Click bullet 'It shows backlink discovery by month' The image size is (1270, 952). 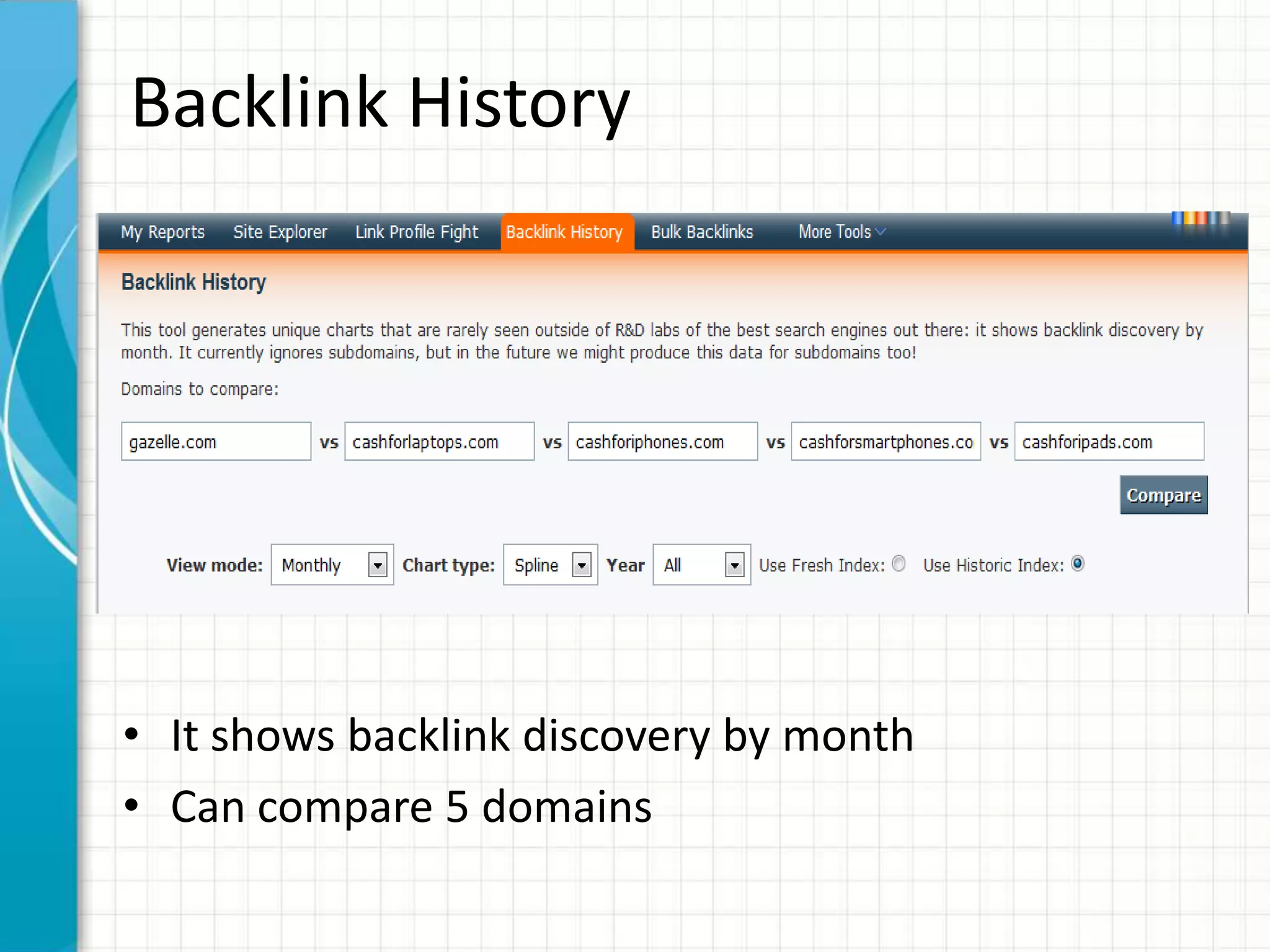click(x=542, y=736)
